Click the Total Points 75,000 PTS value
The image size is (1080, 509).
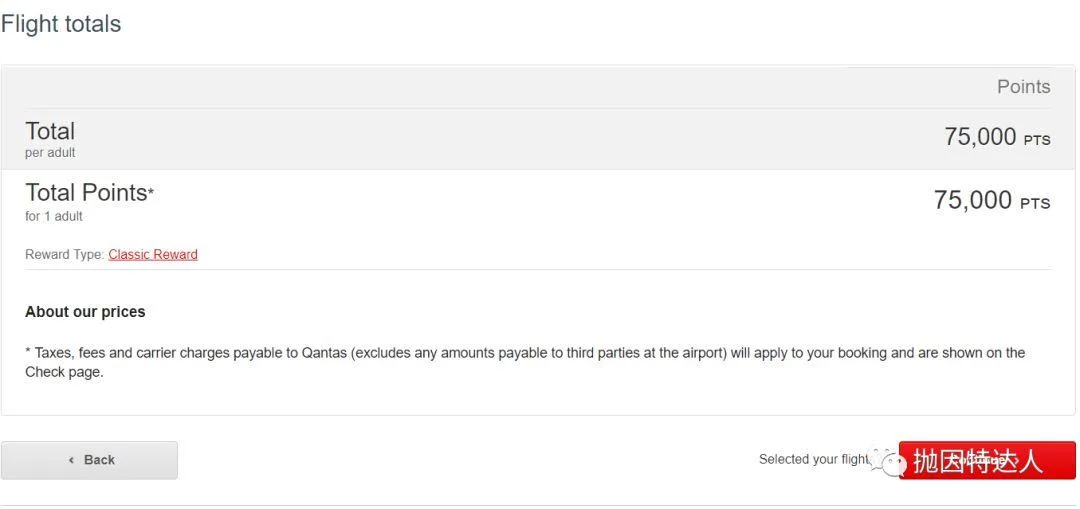(992, 200)
